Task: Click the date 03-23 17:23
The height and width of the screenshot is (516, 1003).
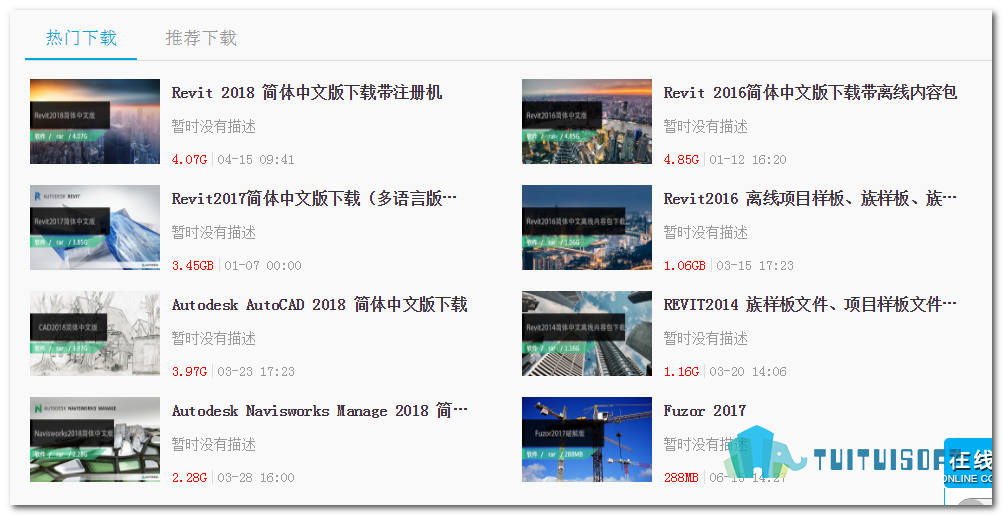Action: point(256,371)
